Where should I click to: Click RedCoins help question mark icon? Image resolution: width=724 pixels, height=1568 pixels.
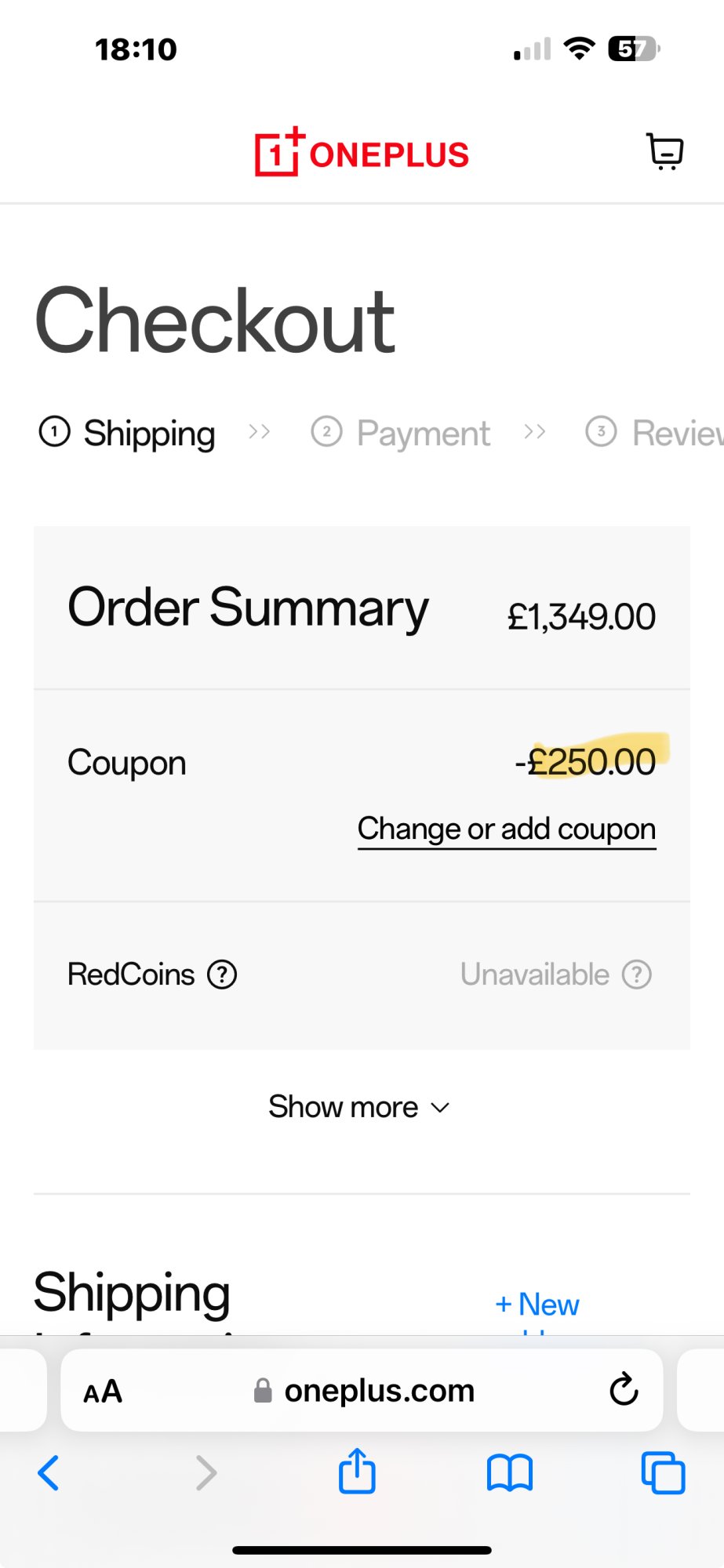coord(222,975)
